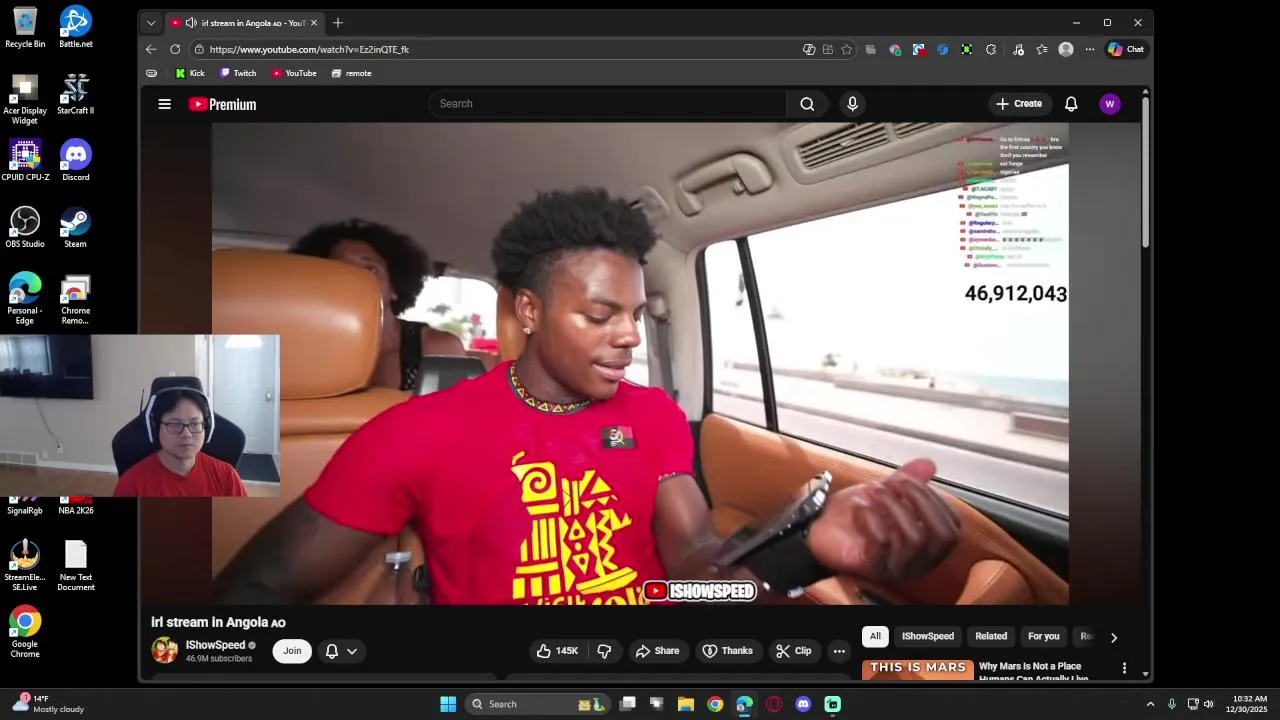1280x720 pixels.
Task: Dislike the Angola stream video
Action: [x=604, y=651]
